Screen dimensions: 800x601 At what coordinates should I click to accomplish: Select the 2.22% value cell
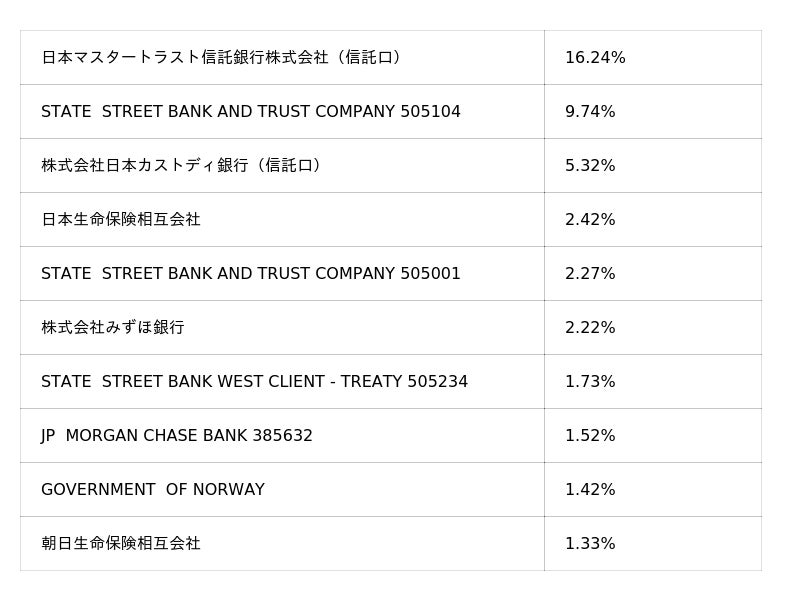click(590, 328)
